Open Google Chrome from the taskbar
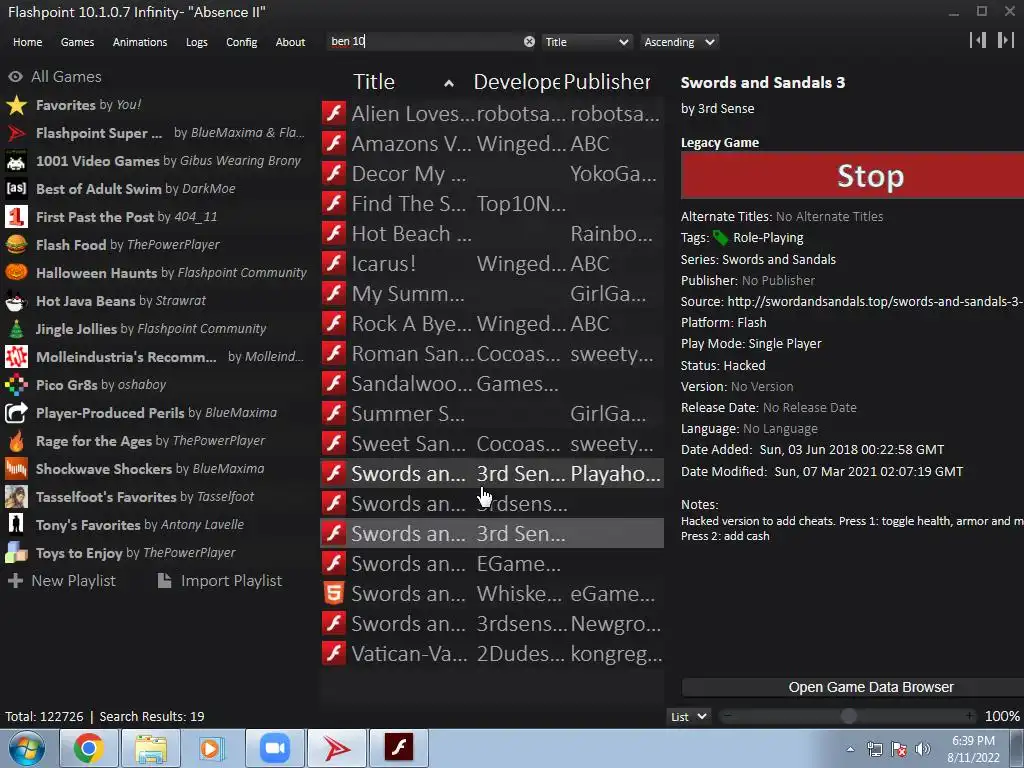The height and width of the screenshot is (768, 1024). (x=88, y=748)
